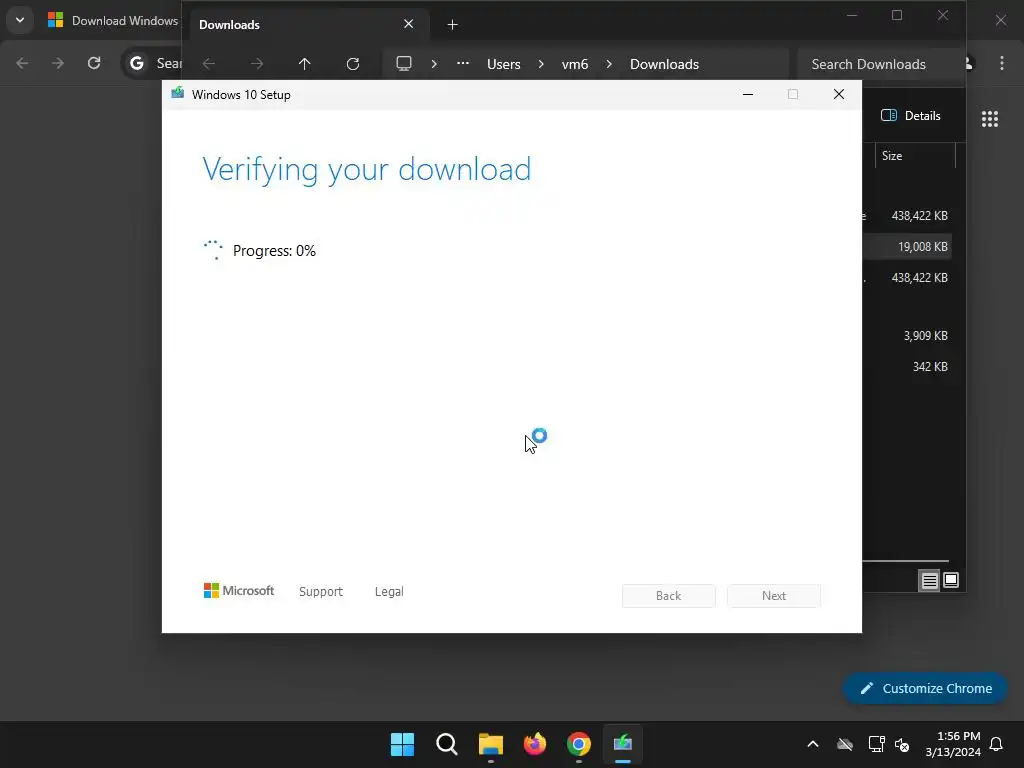Maximize the File Explorer window
Viewport: 1024px width, 768px height.
(897, 15)
